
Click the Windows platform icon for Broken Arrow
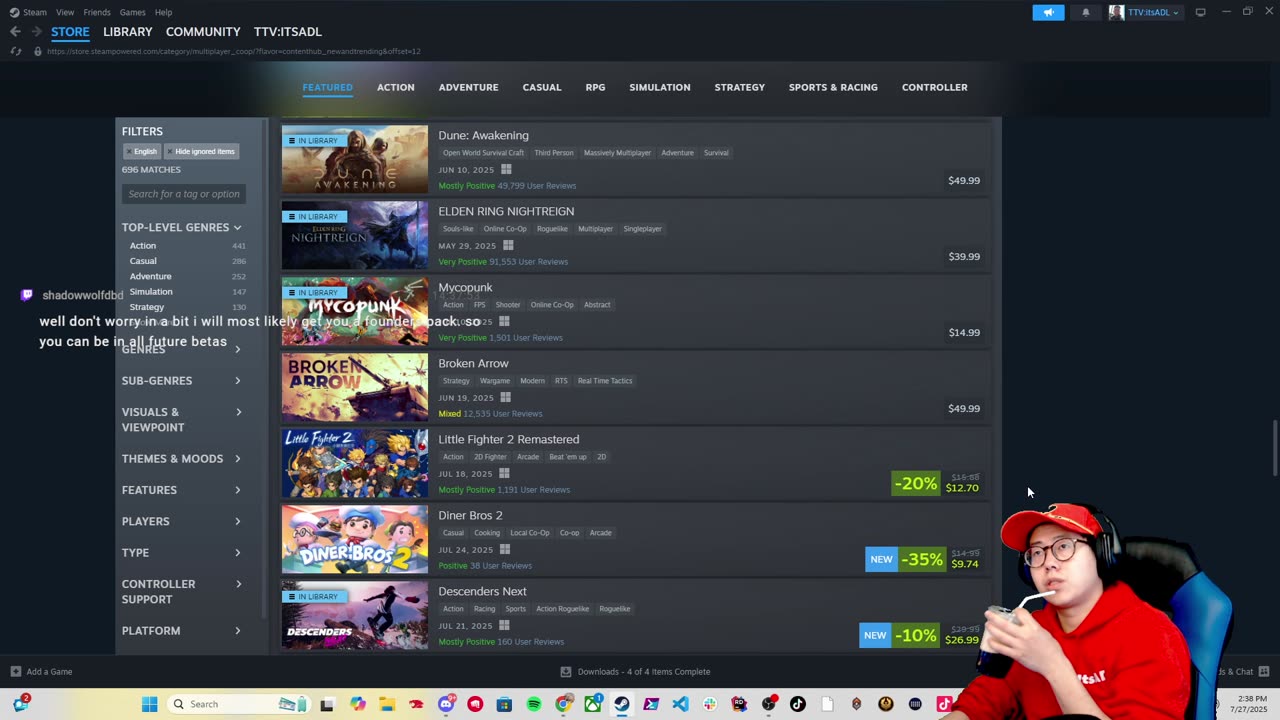click(x=505, y=397)
